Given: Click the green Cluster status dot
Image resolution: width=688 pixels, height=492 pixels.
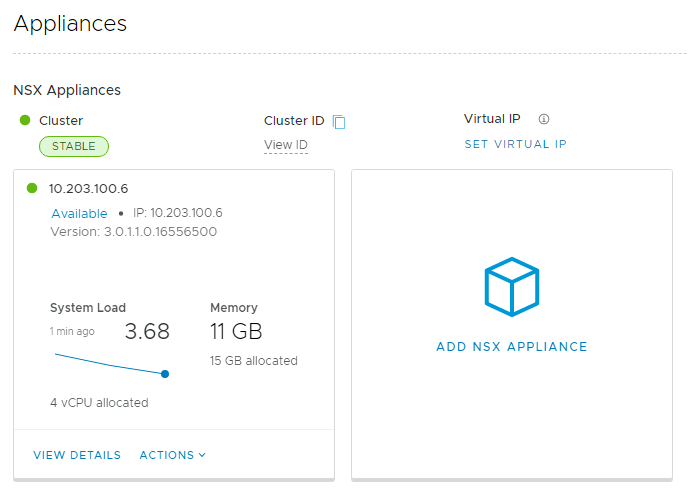Looking at the screenshot, I should (25, 120).
